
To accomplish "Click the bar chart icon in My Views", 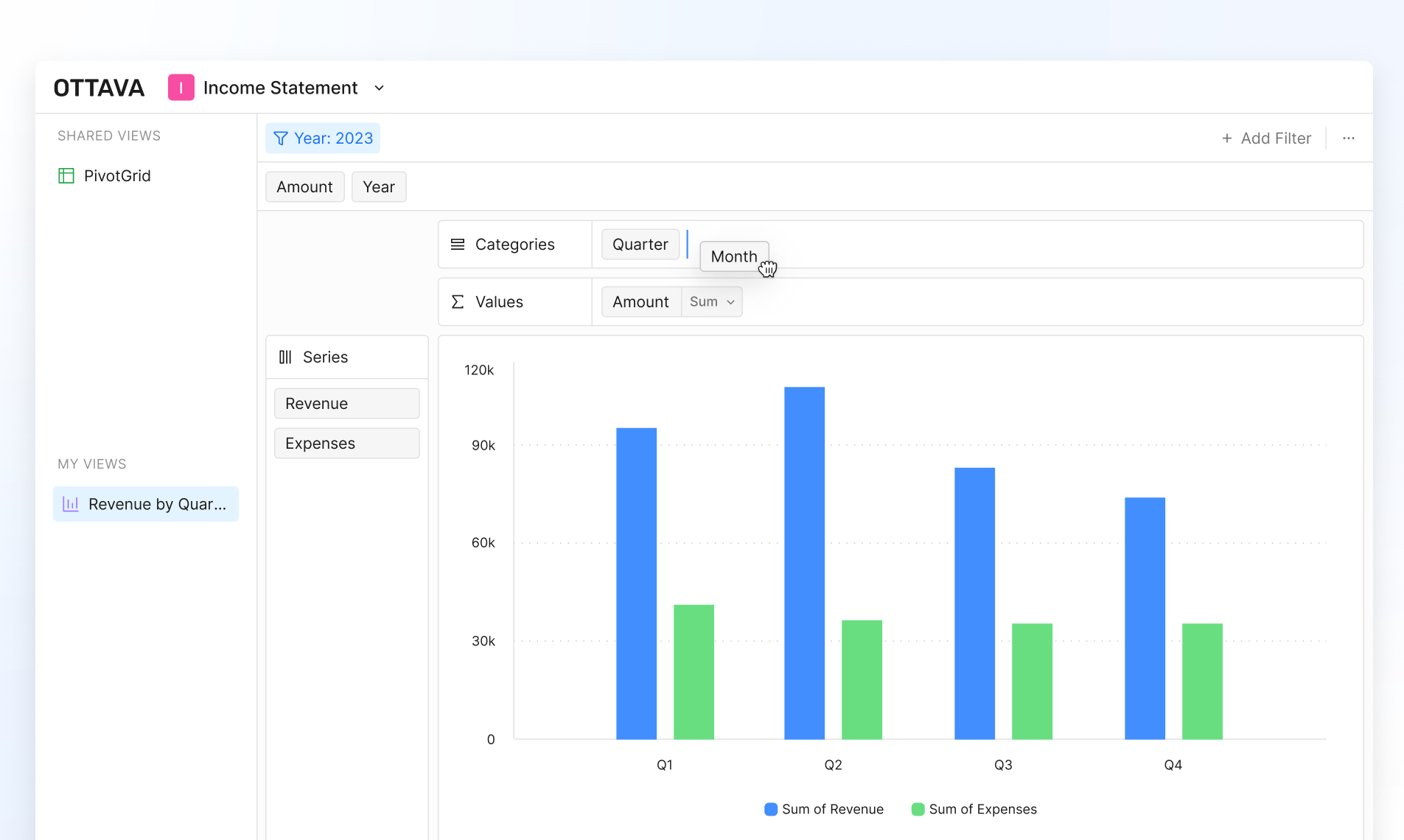I will click(71, 504).
